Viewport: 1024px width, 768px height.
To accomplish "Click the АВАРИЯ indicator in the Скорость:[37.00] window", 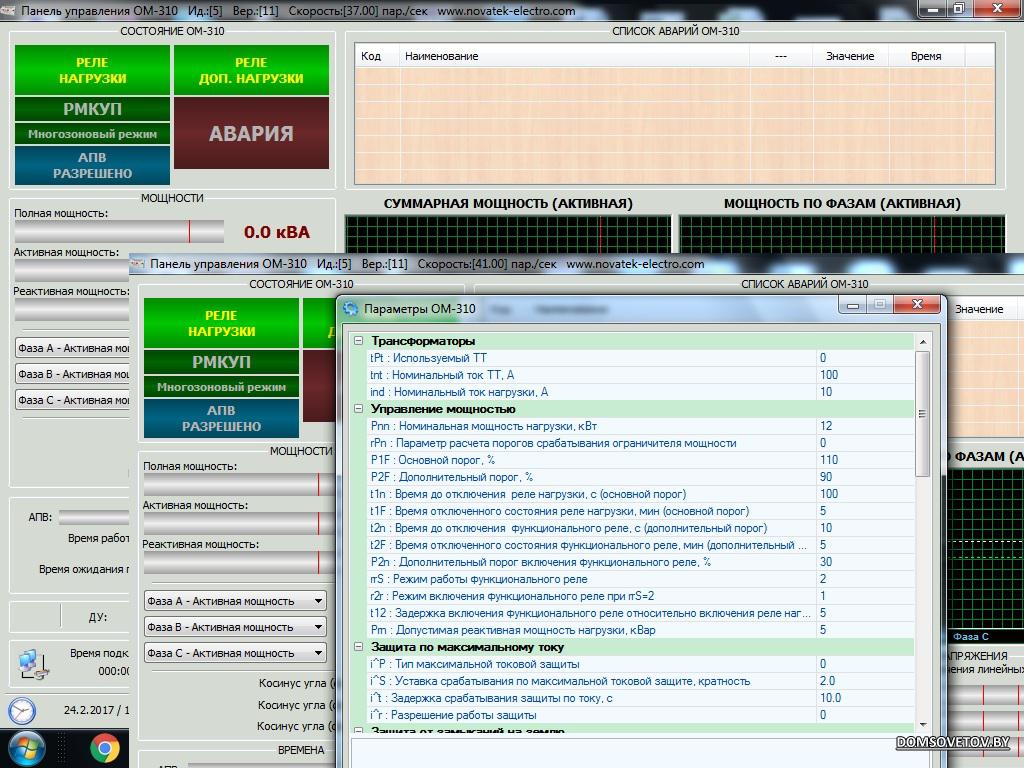I will 251,134.
